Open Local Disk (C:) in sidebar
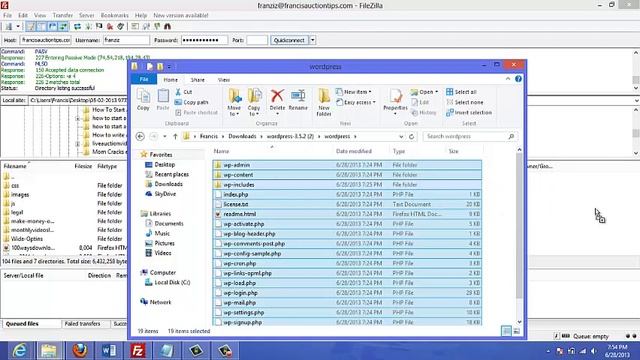The image size is (640, 360). [168, 282]
